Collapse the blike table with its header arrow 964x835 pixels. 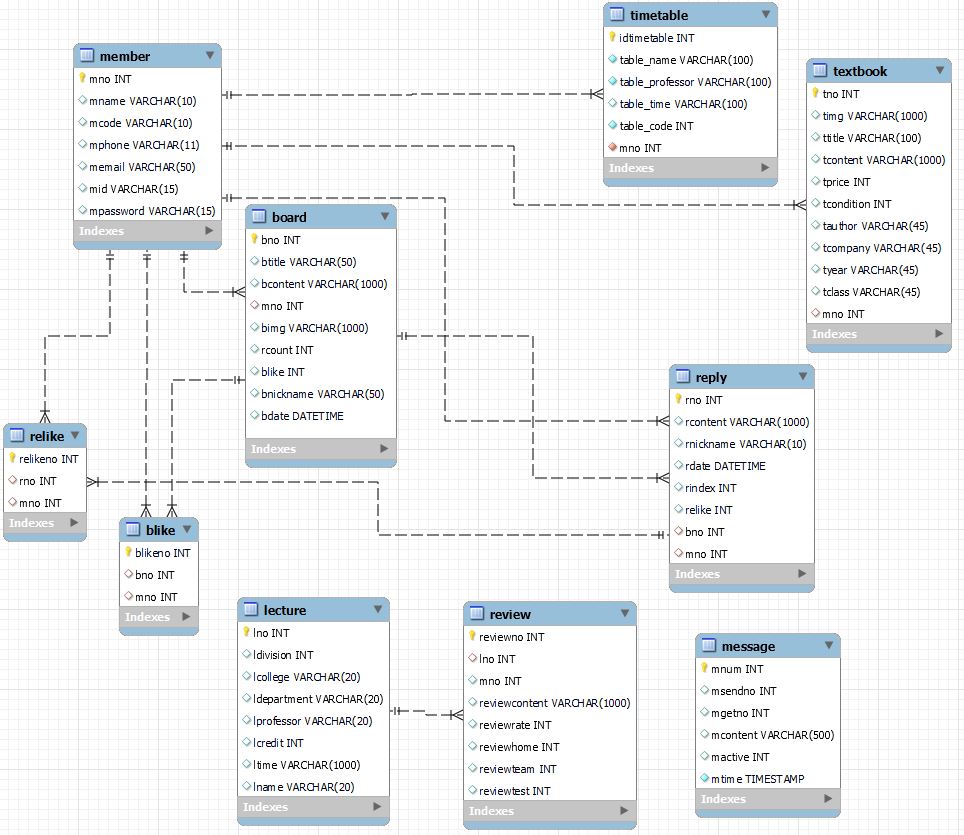pos(187,529)
